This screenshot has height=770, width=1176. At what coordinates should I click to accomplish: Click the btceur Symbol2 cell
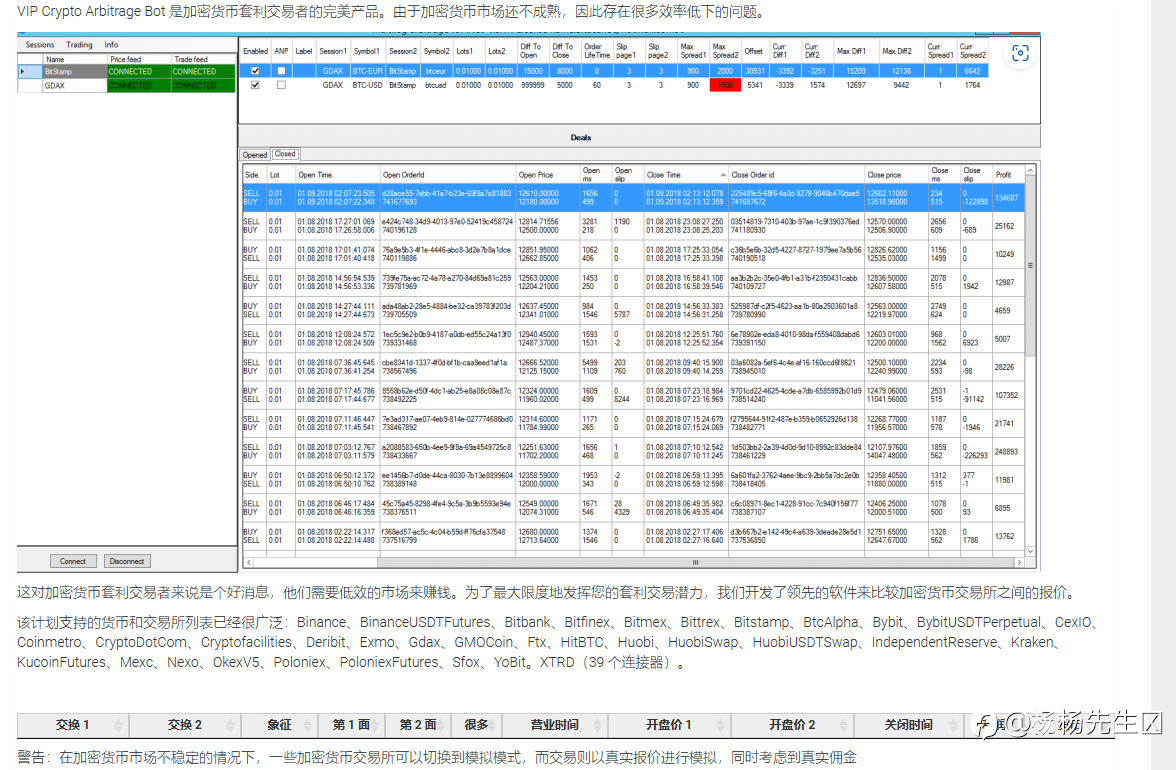point(436,71)
